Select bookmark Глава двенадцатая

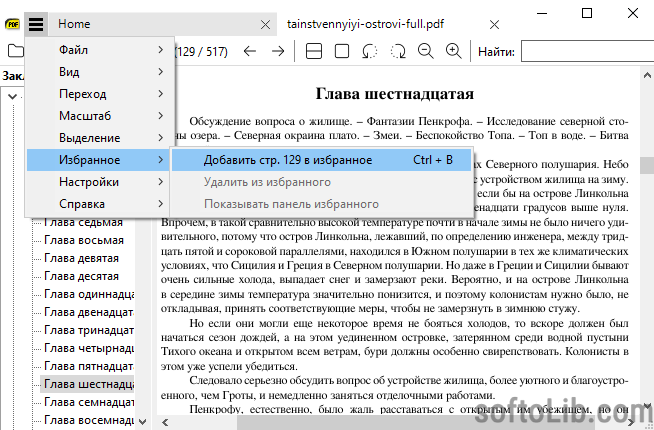coord(88,312)
